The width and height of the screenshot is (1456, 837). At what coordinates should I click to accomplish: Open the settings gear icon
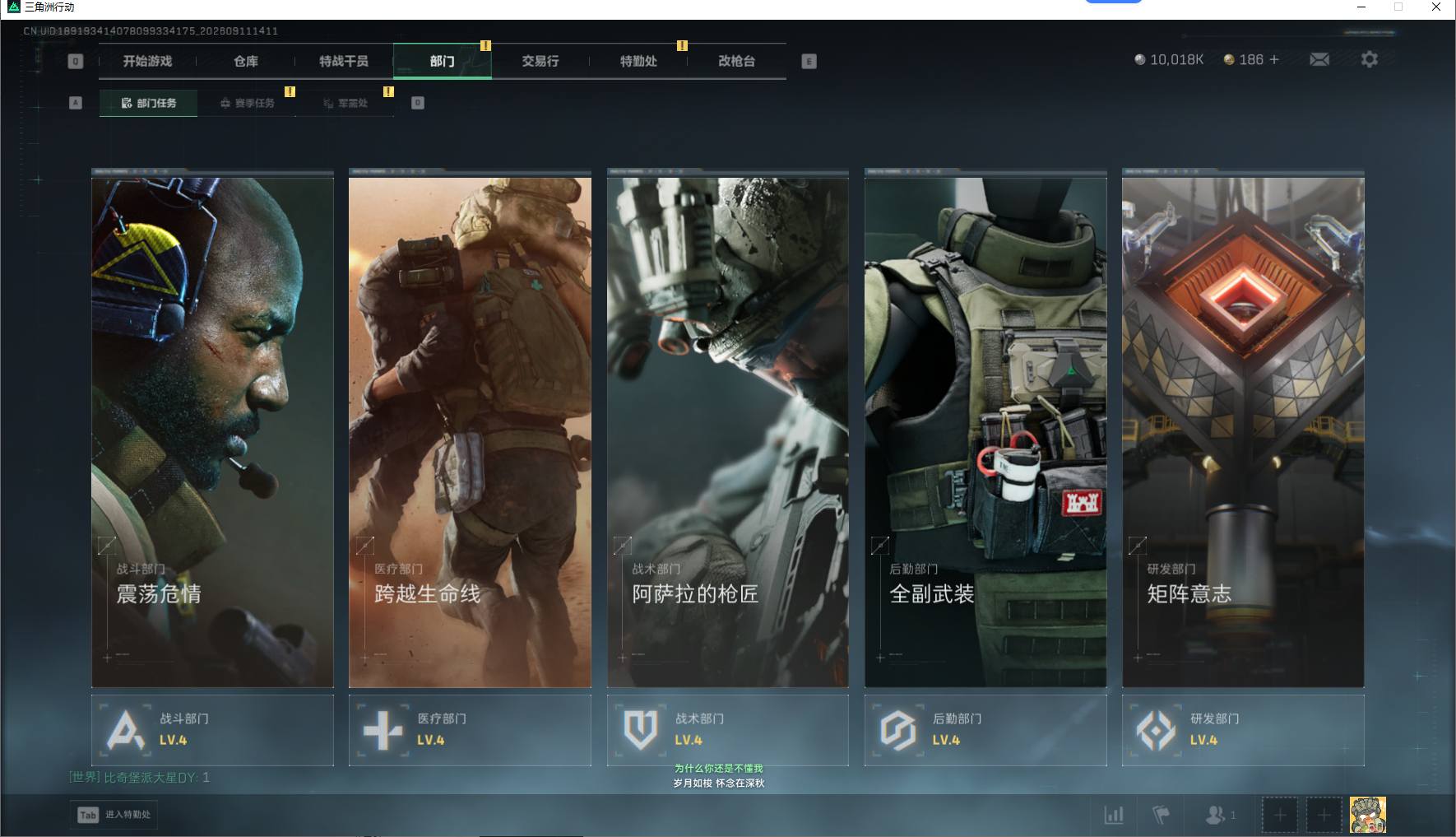pyautogui.click(x=1369, y=59)
